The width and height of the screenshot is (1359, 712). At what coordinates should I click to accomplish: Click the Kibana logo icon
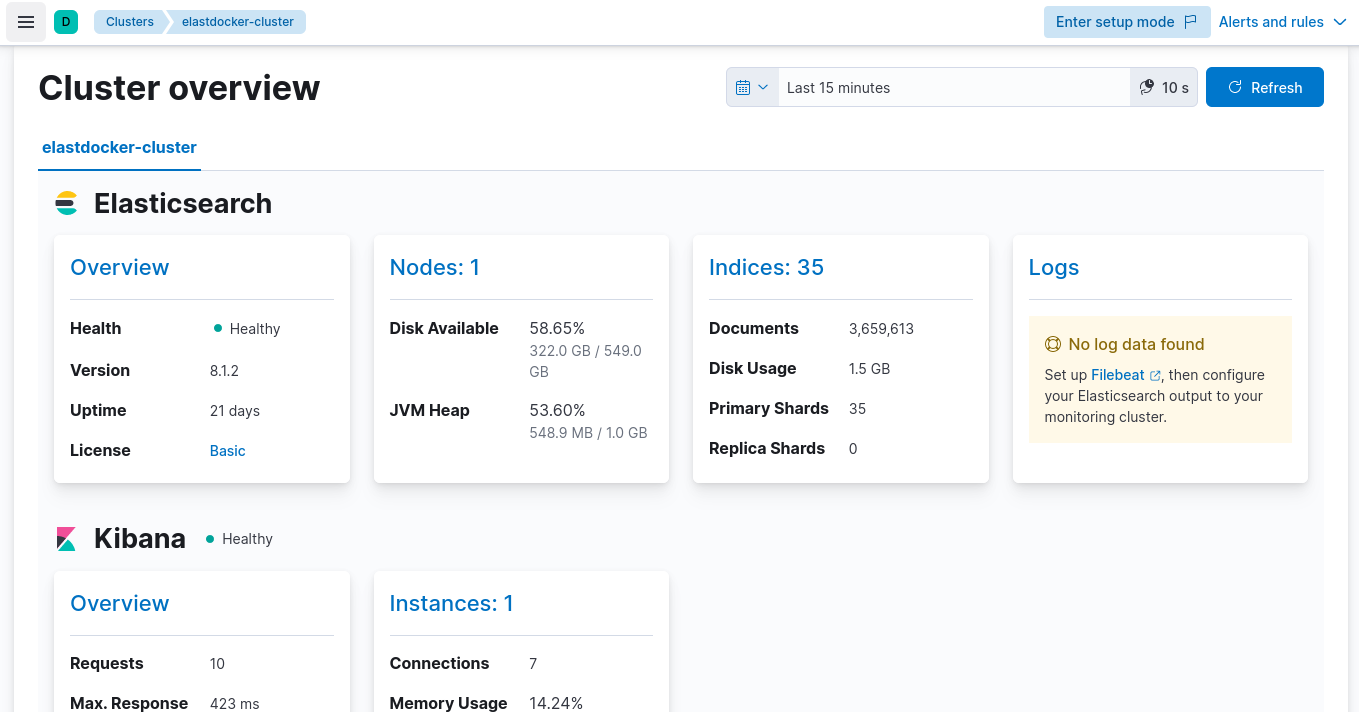tap(66, 538)
